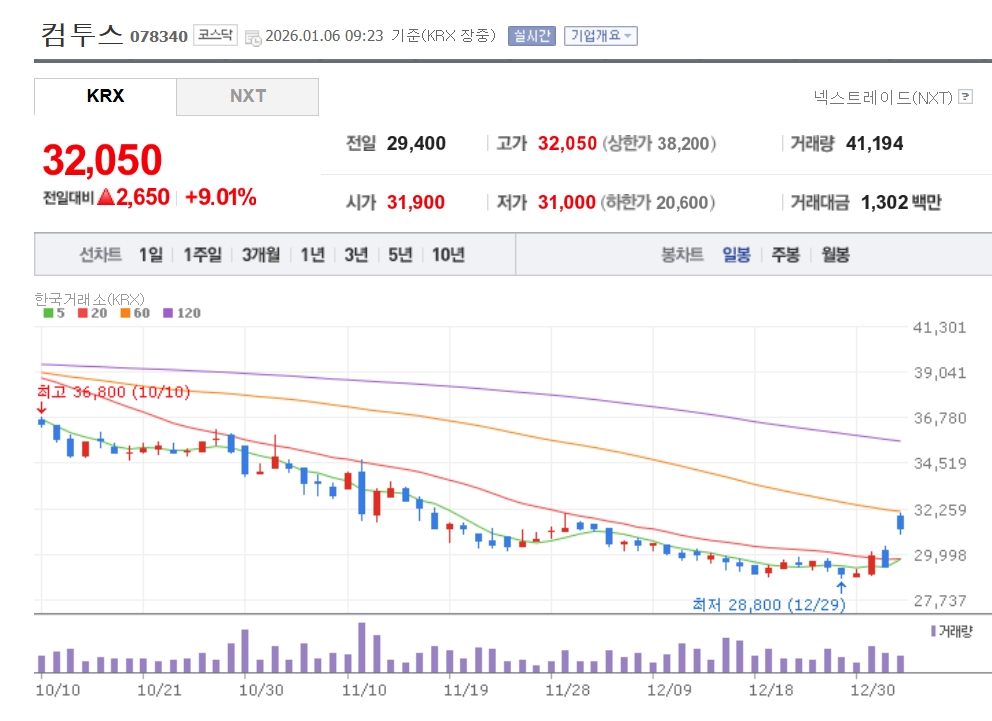Show the 10년 line chart
The width and height of the screenshot is (992, 721).
[448, 255]
